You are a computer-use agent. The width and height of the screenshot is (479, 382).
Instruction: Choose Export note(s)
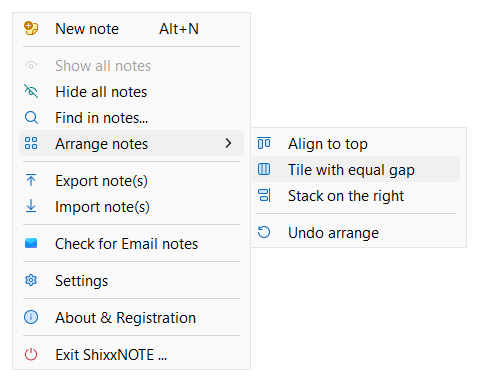[131, 181]
